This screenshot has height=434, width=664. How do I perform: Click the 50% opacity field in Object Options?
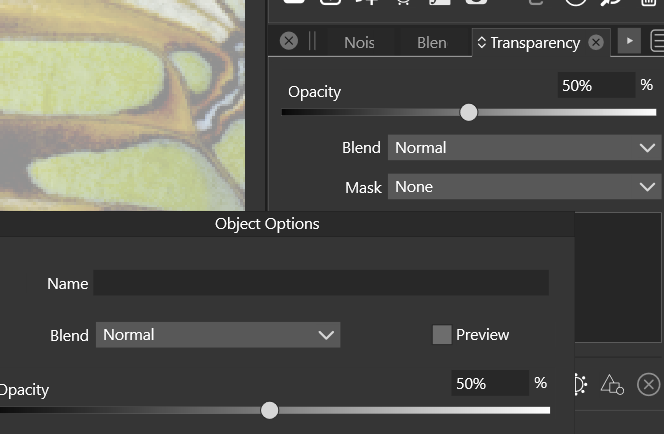click(488, 383)
